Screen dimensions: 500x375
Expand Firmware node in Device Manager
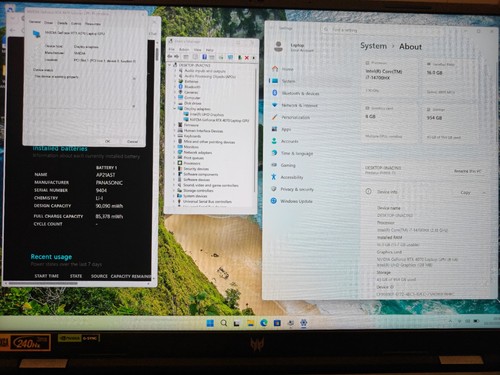pyautogui.click(x=175, y=125)
